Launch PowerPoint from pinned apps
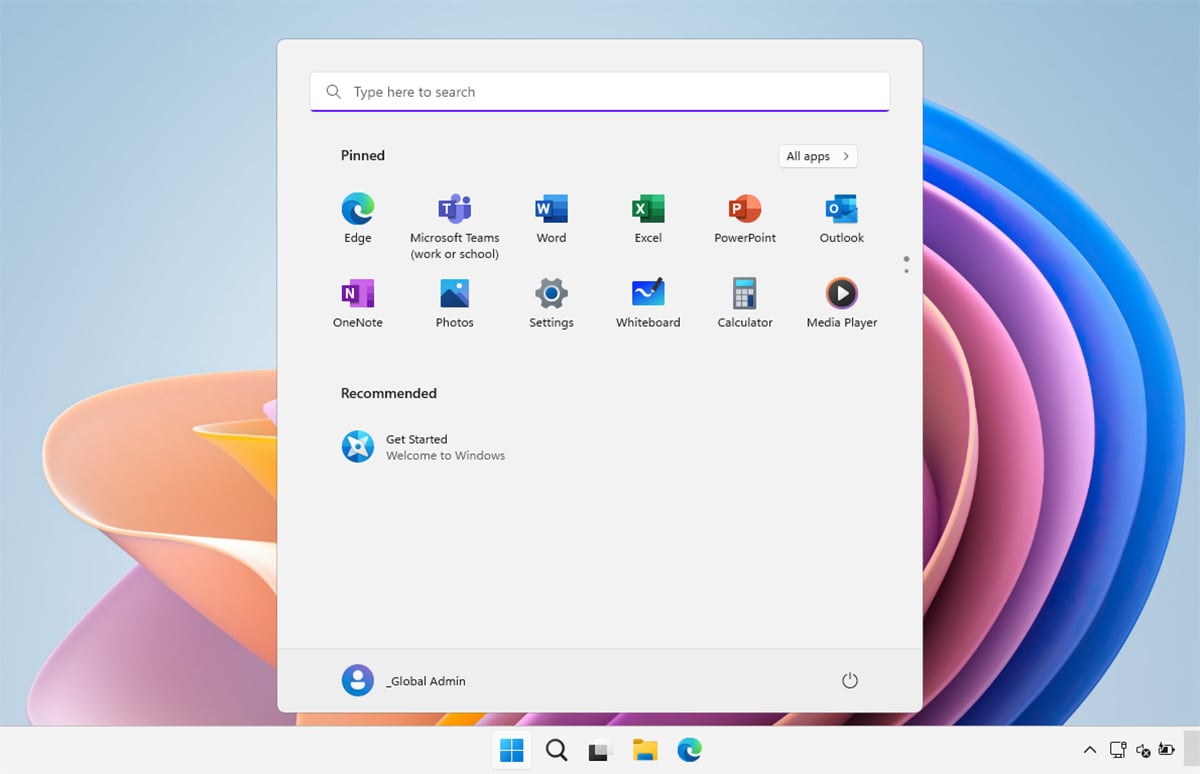1200x774 pixels. coord(745,219)
